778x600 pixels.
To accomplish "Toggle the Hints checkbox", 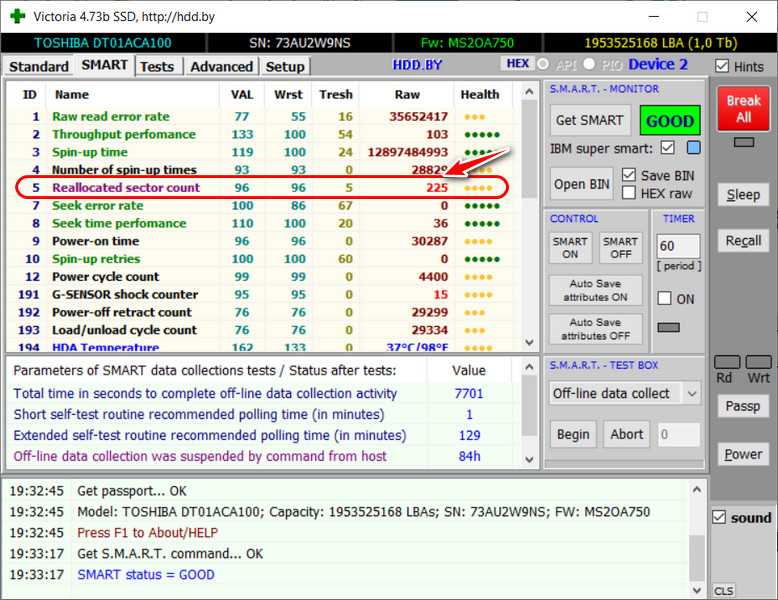I will tap(722, 66).
